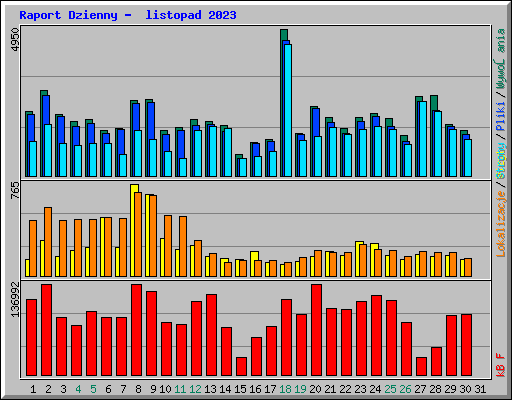Click the 'Strony' legend label
Viewport: 512px width, 400px height.
pos(500,161)
